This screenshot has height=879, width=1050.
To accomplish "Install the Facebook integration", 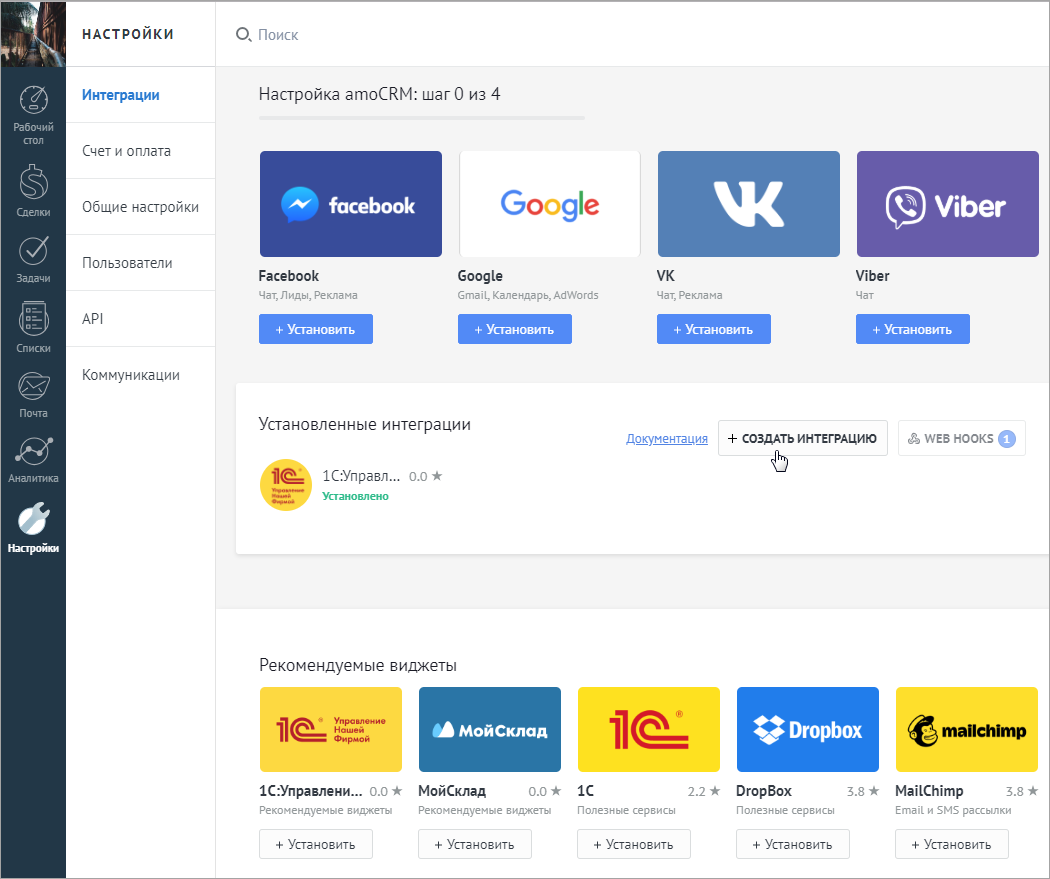I will (316, 329).
